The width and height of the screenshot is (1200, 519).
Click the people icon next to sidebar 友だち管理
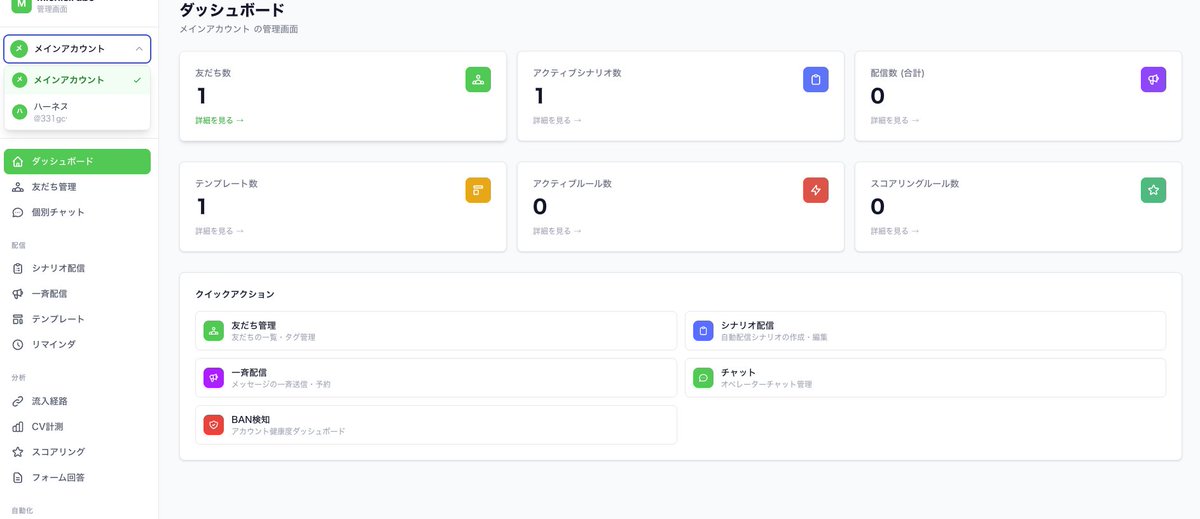point(18,187)
